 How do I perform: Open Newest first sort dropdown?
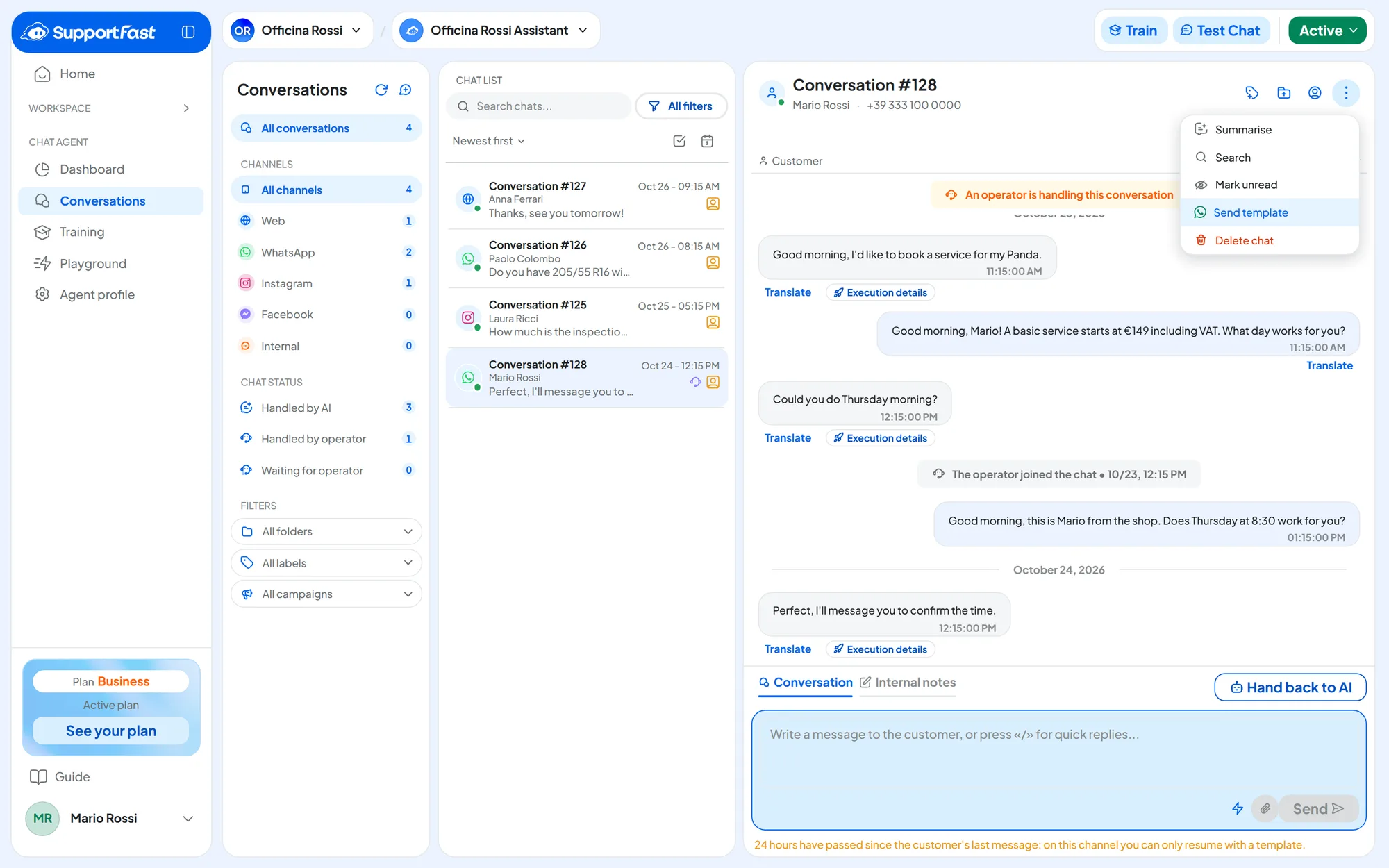(488, 141)
